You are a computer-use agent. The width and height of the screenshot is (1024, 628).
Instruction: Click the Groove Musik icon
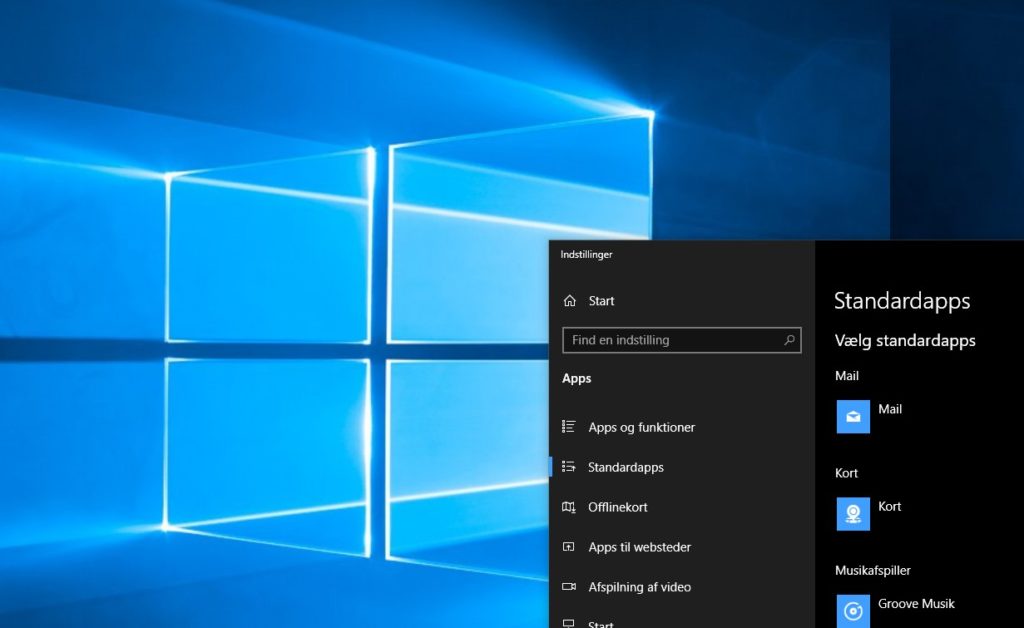click(852, 609)
